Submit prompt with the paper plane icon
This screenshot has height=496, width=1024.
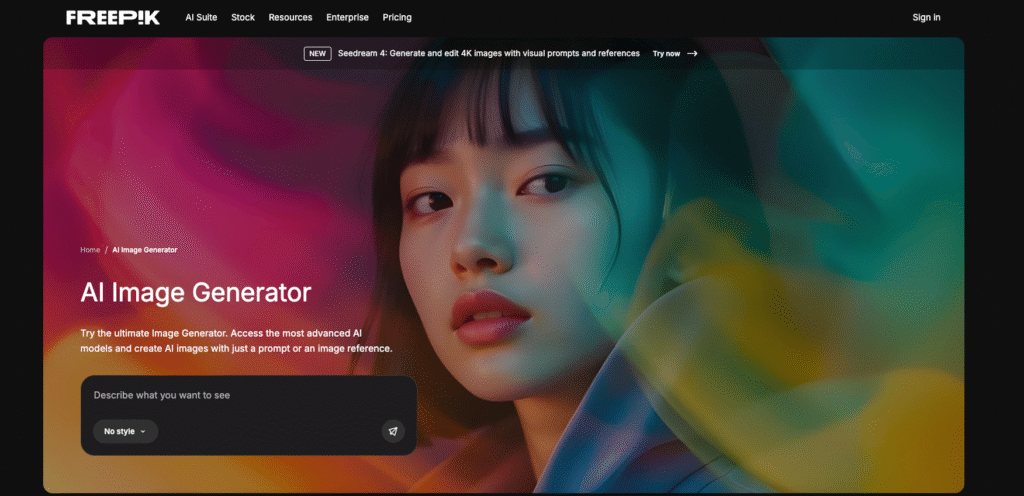point(393,431)
